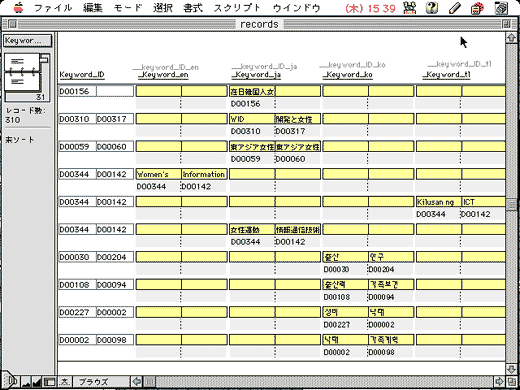Open the application switcher icon
The image size is (520, 390).
pyautogui.click(x=501, y=8)
